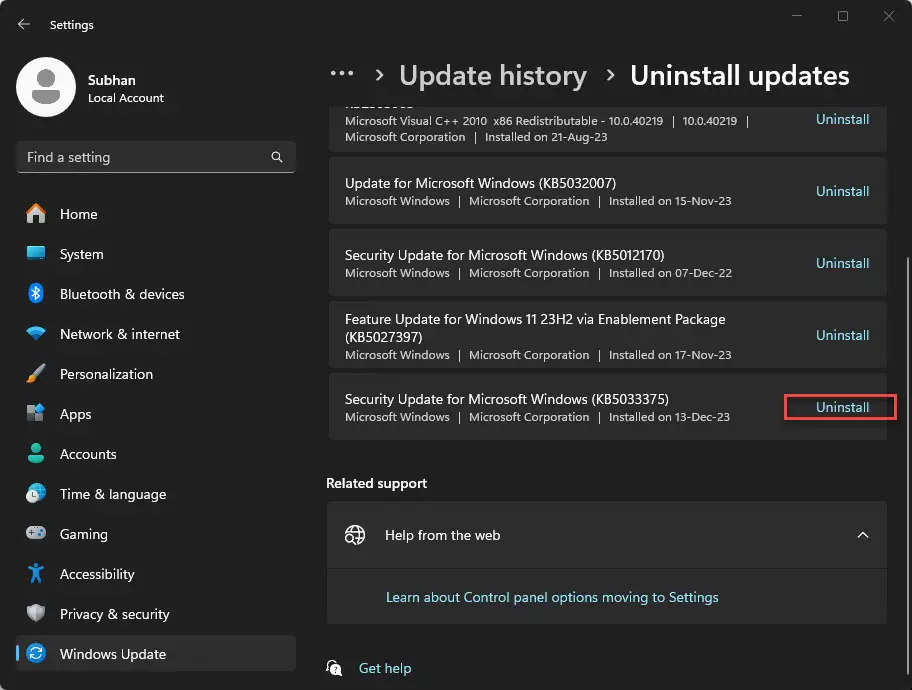The width and height of the screenshot is (912, 690).
Task: Open the Accessibility figure icon
Action: pos(36,574)
